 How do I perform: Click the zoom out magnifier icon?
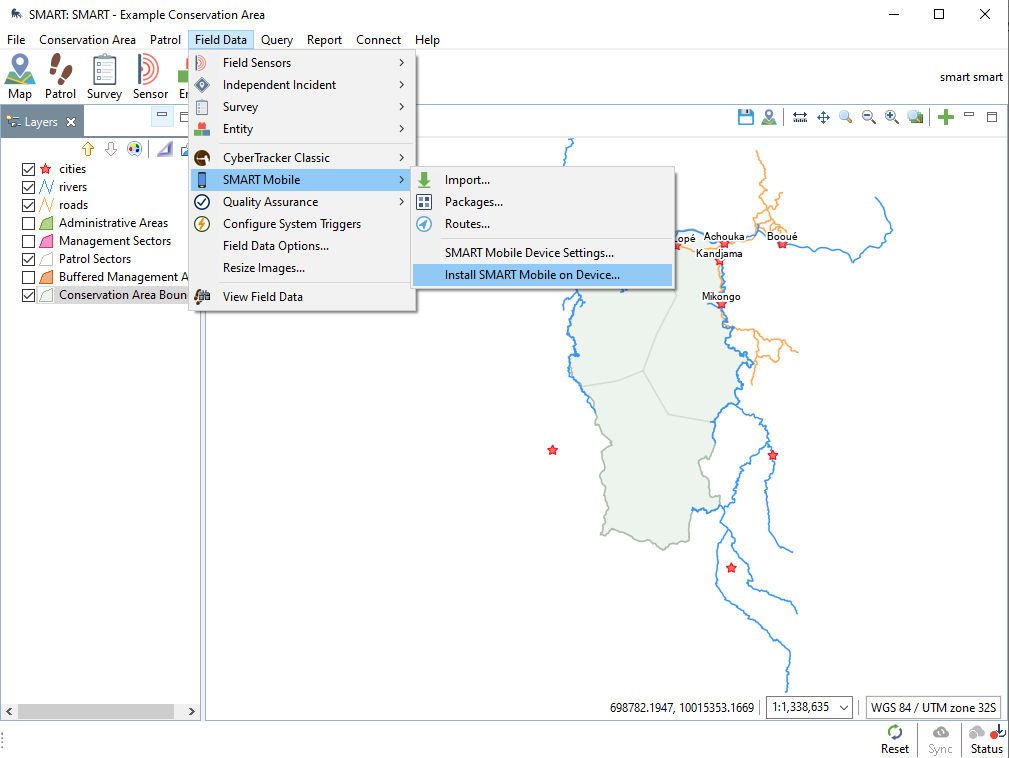tap(868, 117)
